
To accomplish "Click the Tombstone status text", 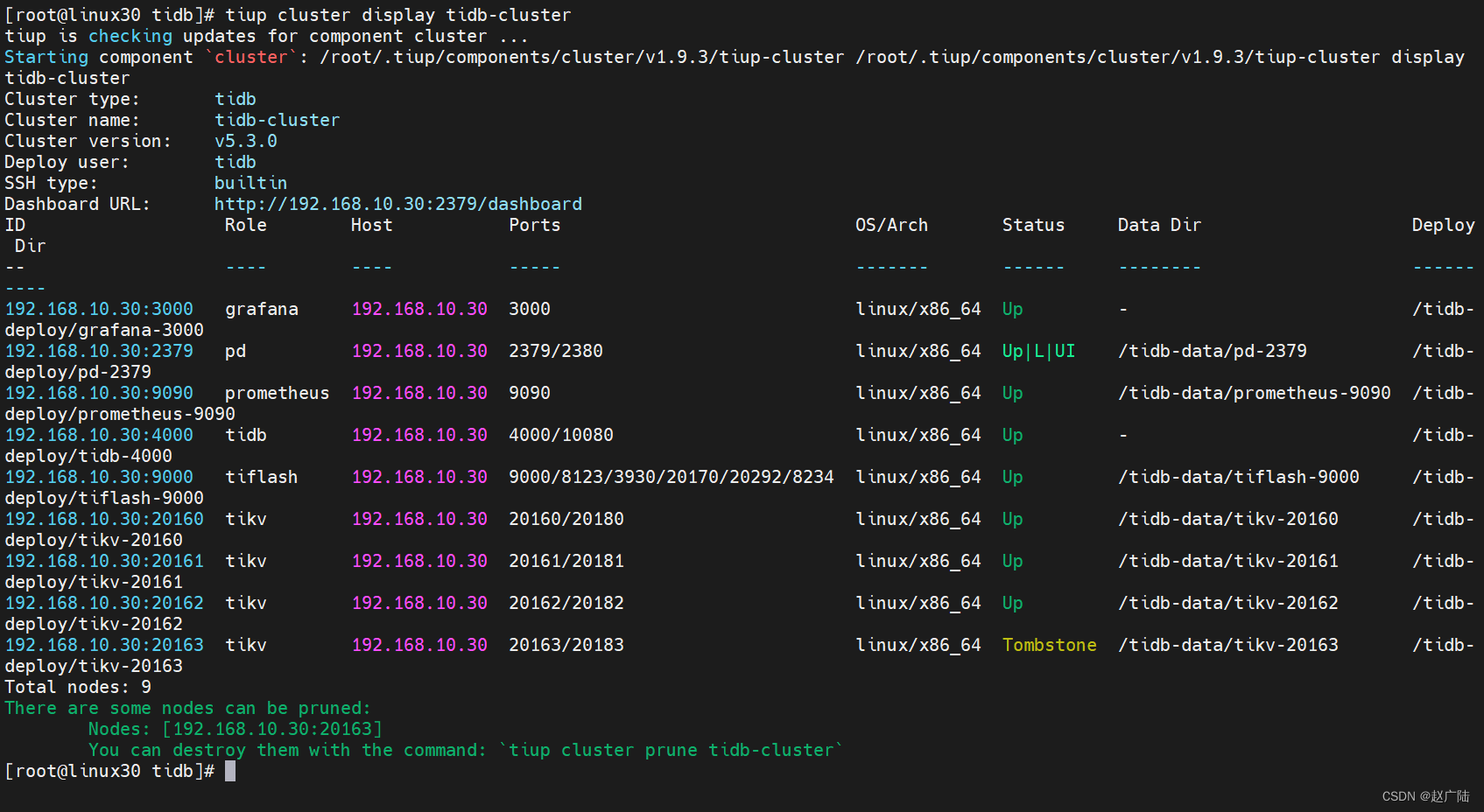I will coord(1049,645).
